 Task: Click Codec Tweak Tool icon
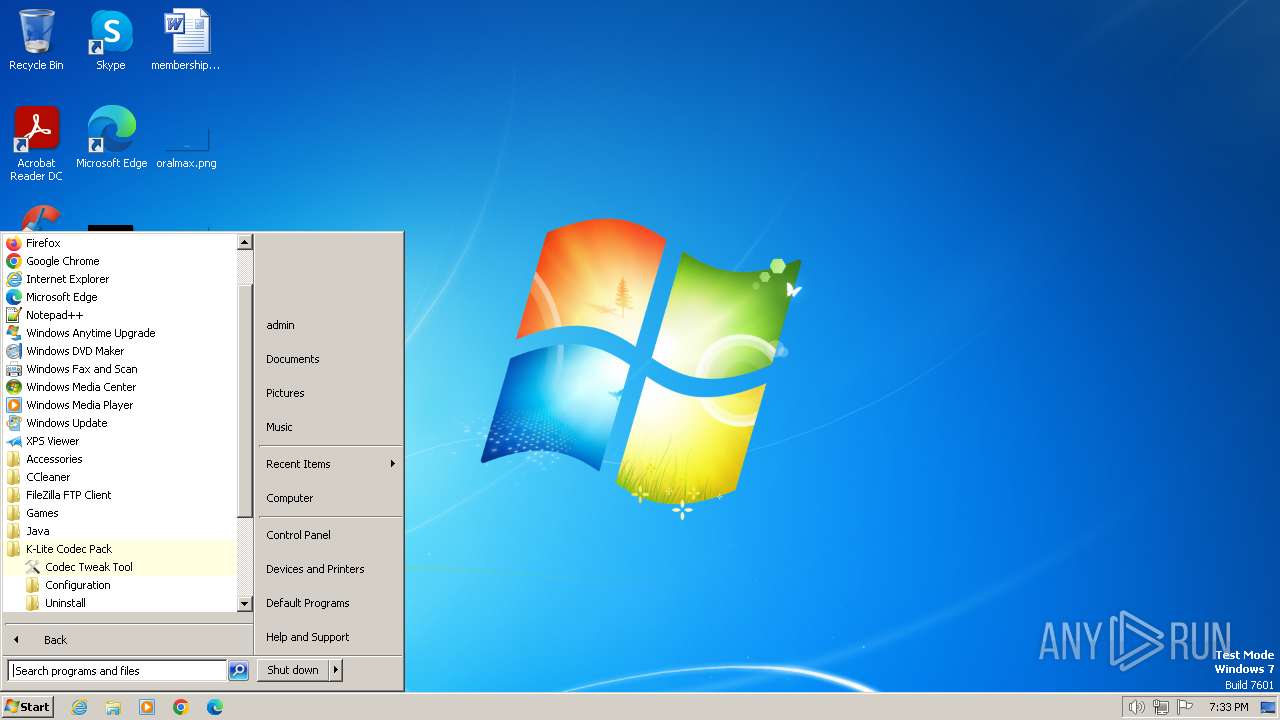33,567
